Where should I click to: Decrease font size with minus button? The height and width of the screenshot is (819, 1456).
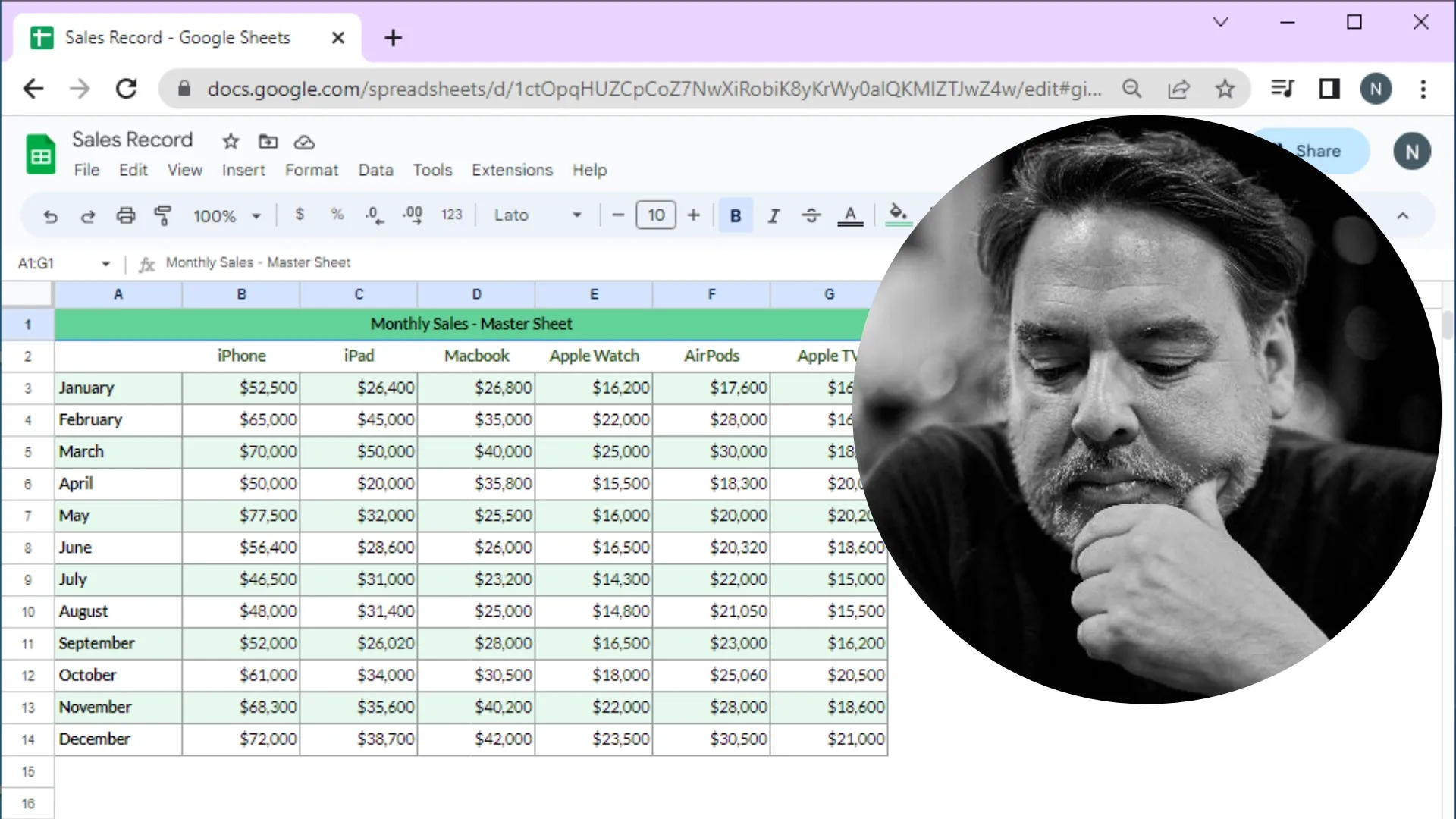[x=618, y=215]
